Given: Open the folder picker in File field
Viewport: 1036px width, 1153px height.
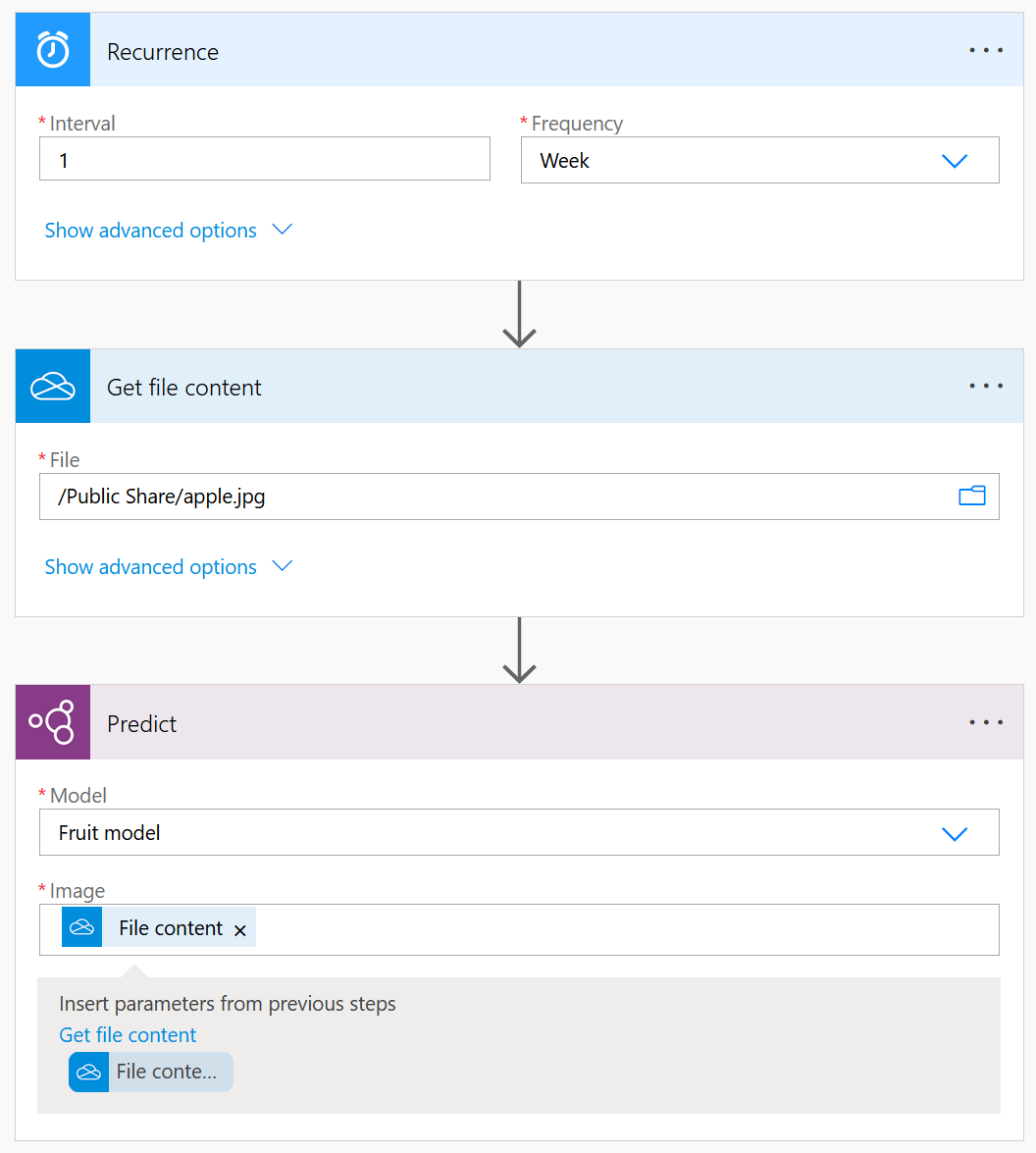Looking at the screenshot, I should pyautogui.click(x=972, y=496).
